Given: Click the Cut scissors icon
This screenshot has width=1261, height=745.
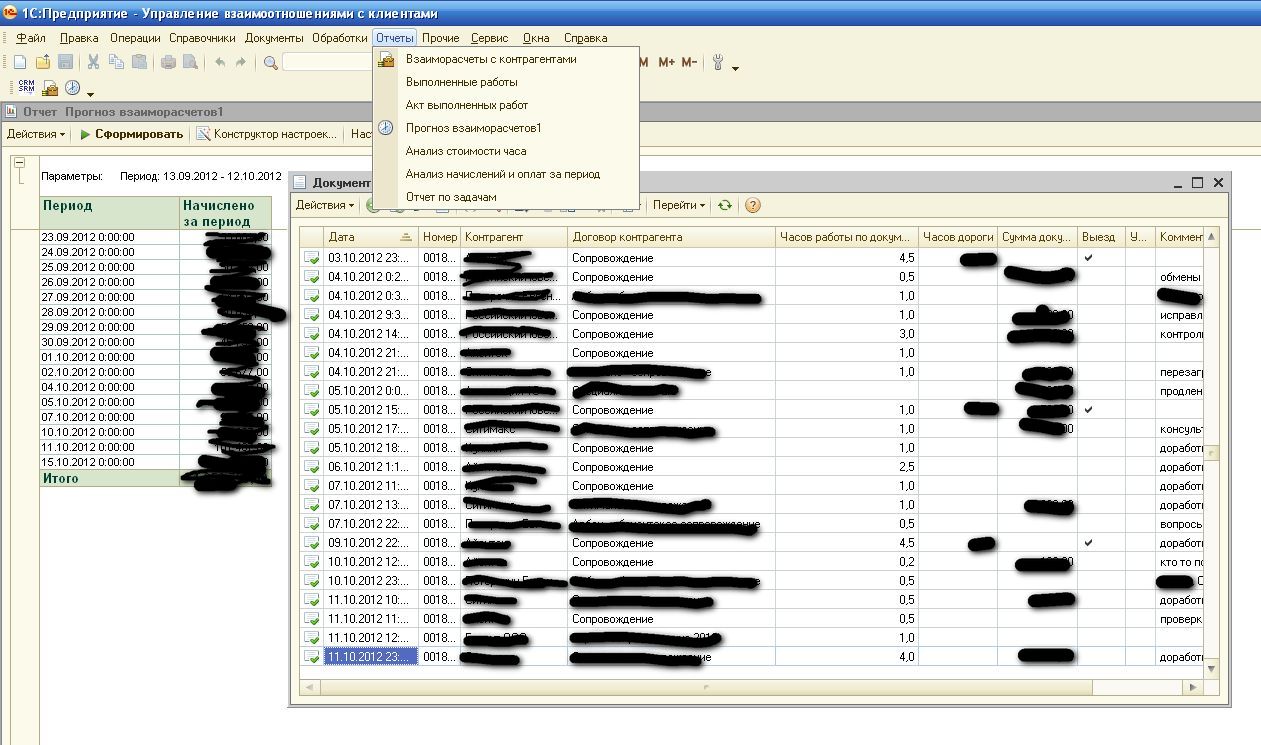Looking at the screenshot, I should 94,62.
